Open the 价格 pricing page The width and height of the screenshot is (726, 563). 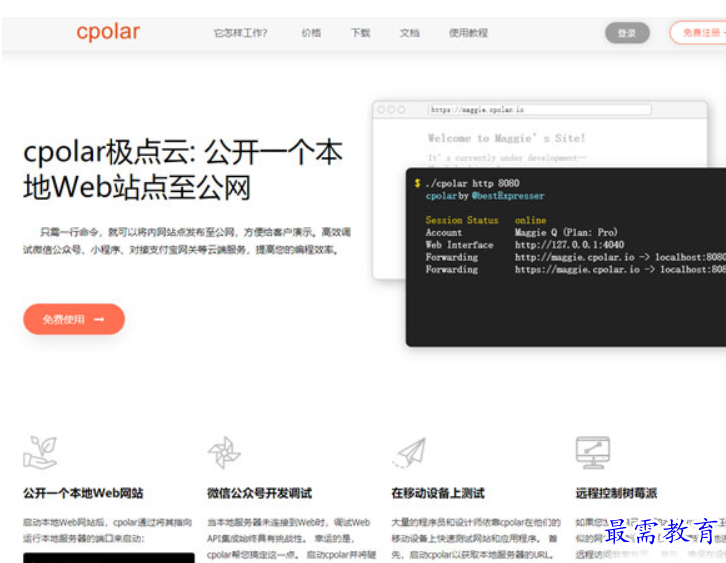coord(311,33)
